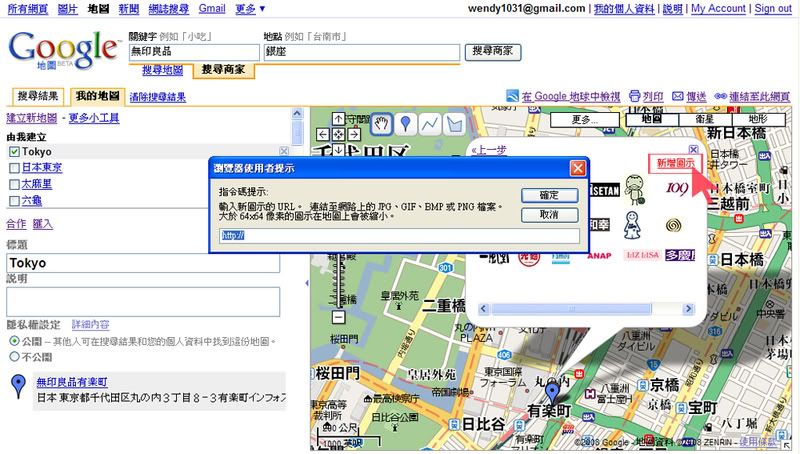Screen dimensions: 800x454
Task: Select the 不公開 privacy radio button
Action: (x=14, y=356)
